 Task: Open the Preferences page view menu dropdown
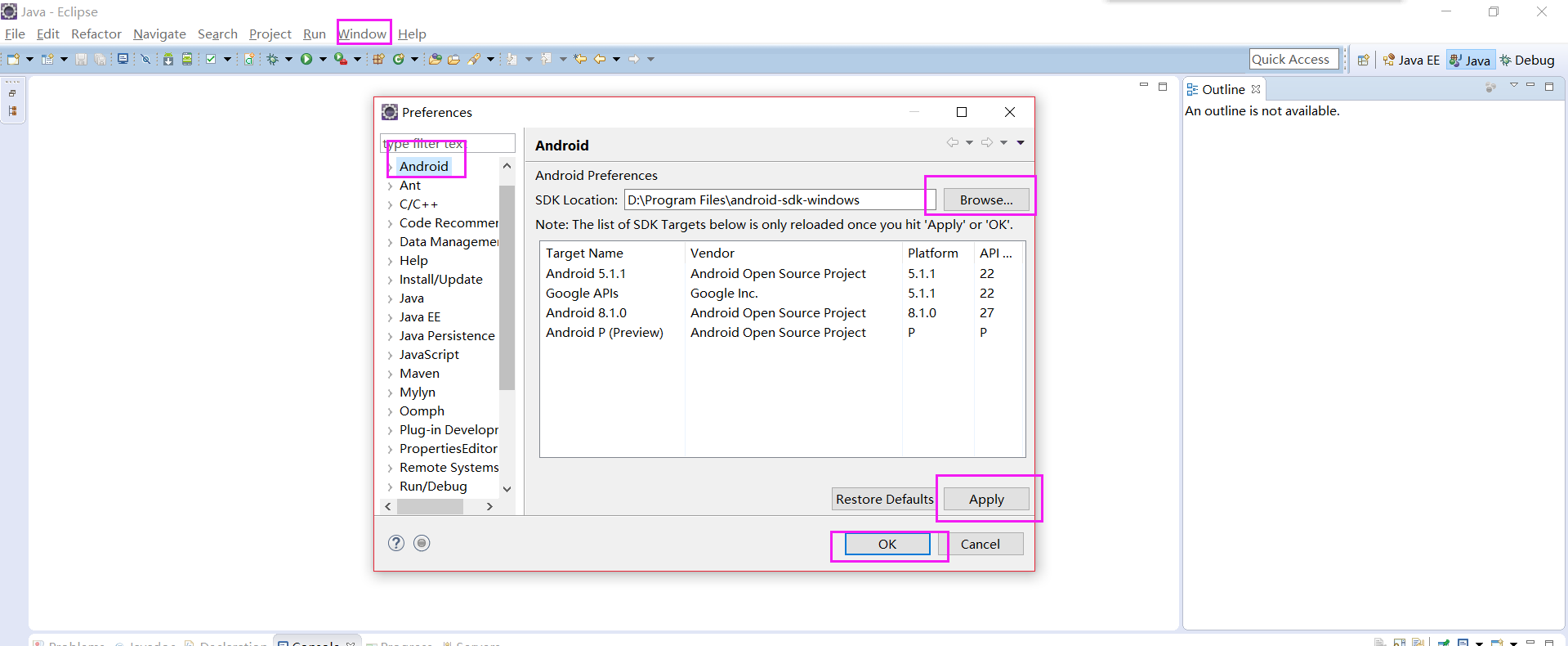click(1021, 143)
